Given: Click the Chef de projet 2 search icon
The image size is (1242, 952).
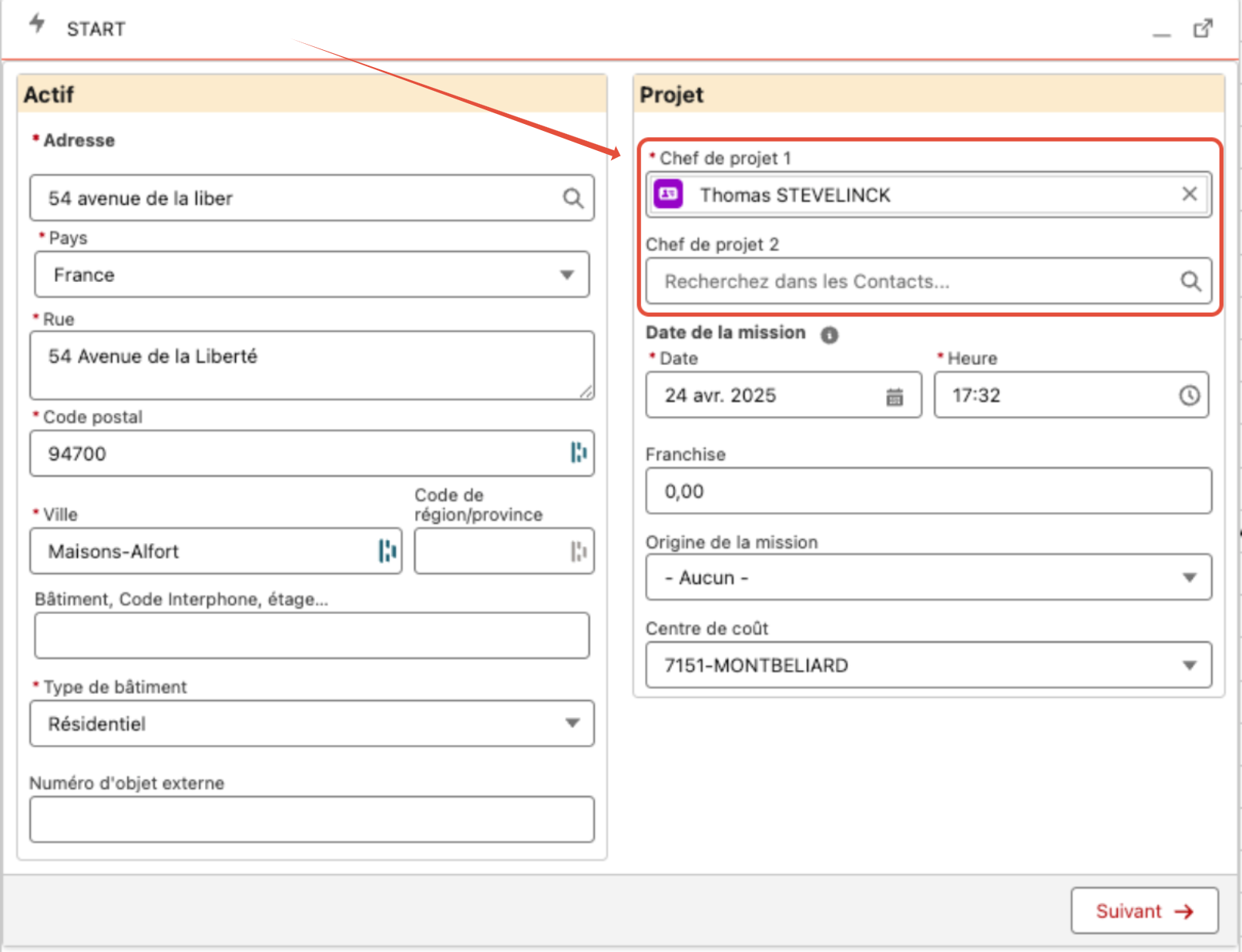Looking at the screenshot, I should [1191, 281].
